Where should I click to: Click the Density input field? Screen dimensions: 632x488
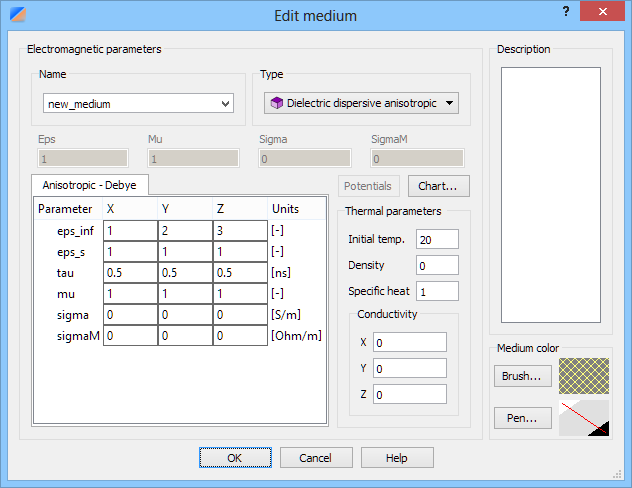[437, 265]
